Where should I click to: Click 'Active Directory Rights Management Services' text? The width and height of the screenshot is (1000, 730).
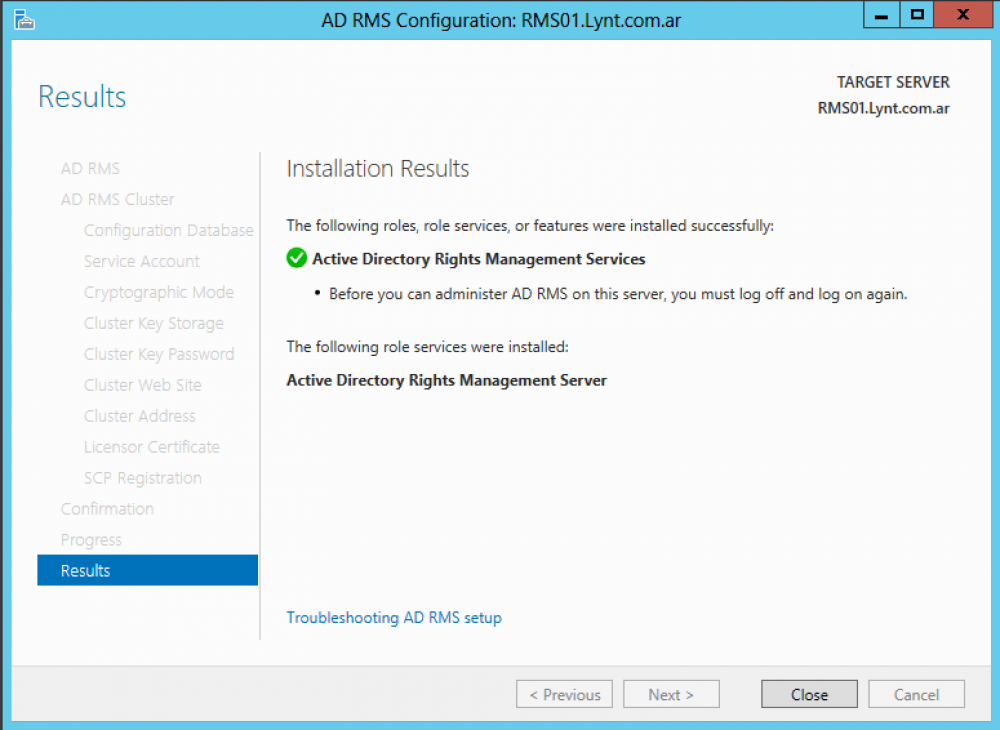[x=478, y=259]
